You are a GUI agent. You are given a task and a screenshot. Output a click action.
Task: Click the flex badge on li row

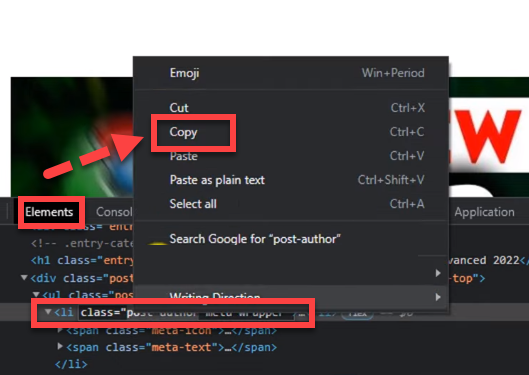pos(358,314)
